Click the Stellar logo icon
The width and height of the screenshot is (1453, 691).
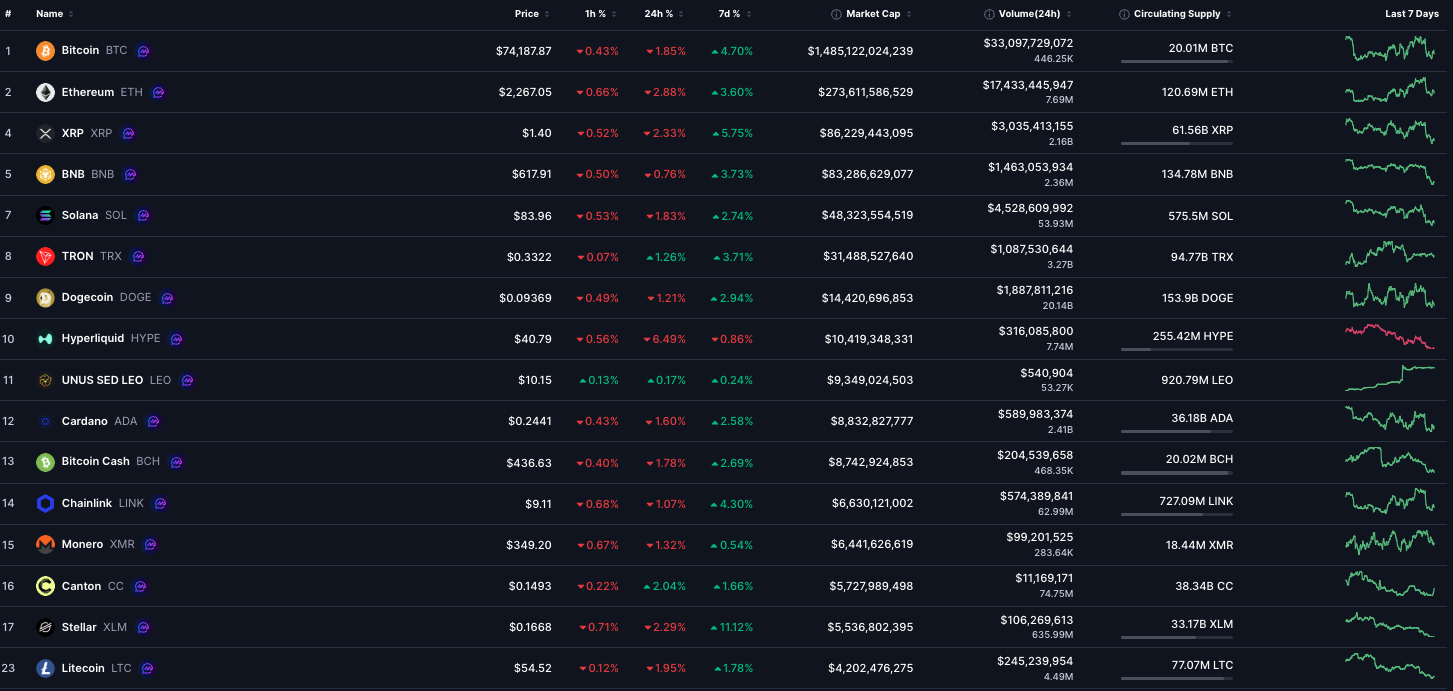(x=45, y=627)
